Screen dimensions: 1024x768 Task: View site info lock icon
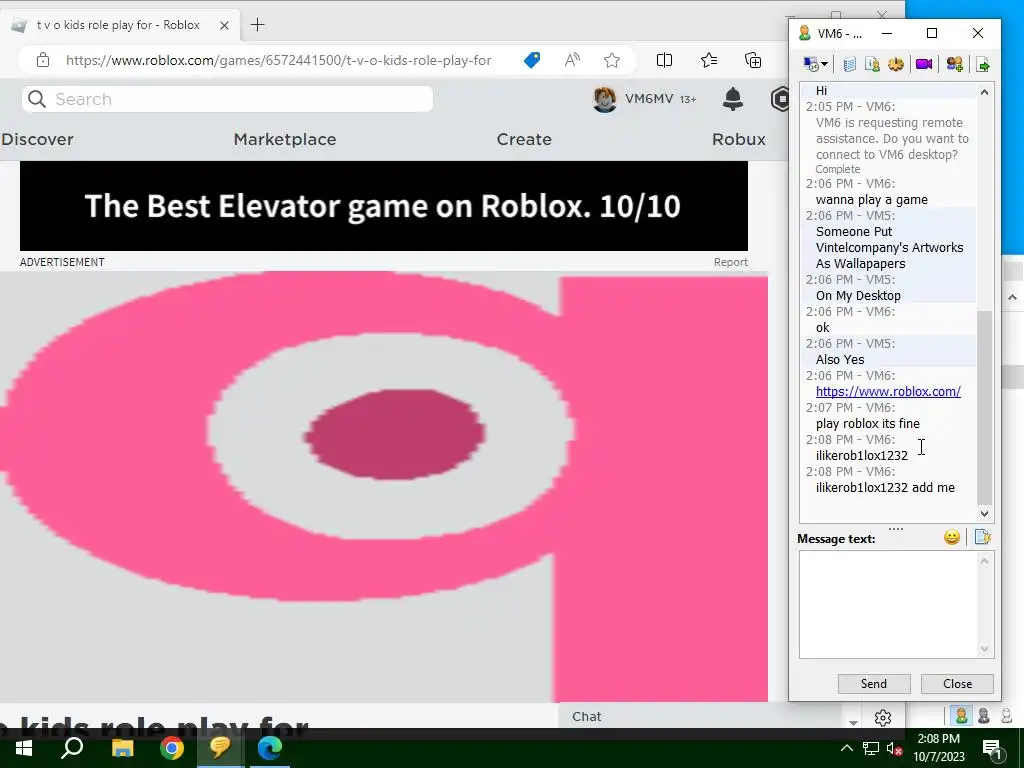(43, 61)
